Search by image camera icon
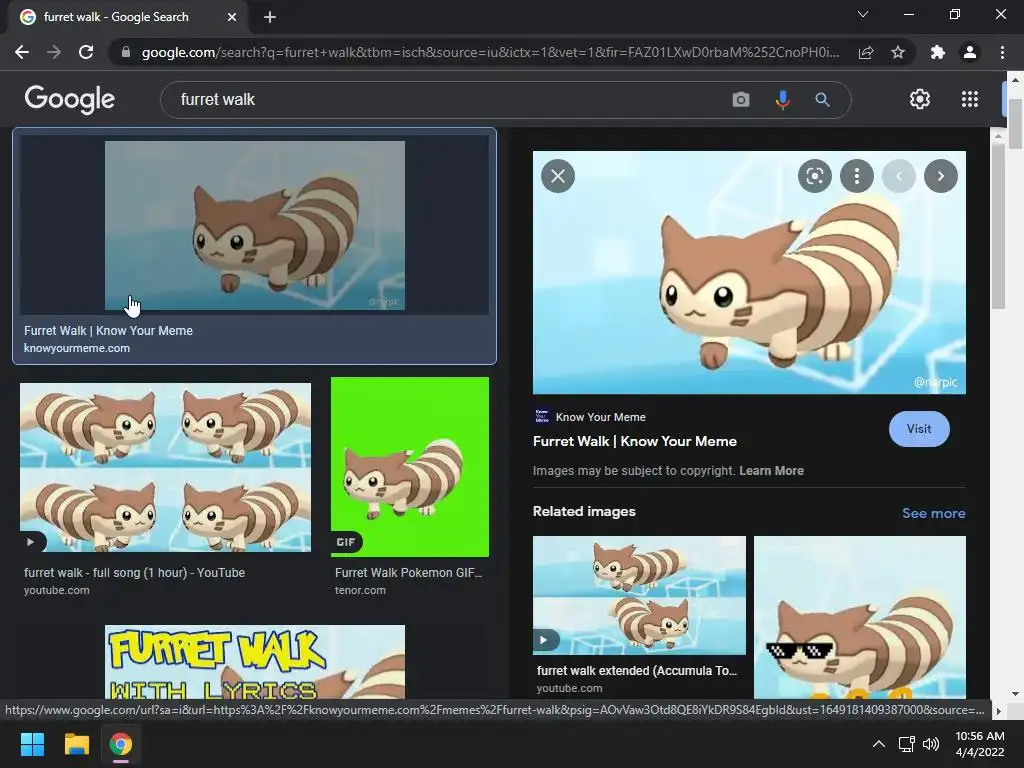This screenshot has height=768, width=1024. pos(741,99)
